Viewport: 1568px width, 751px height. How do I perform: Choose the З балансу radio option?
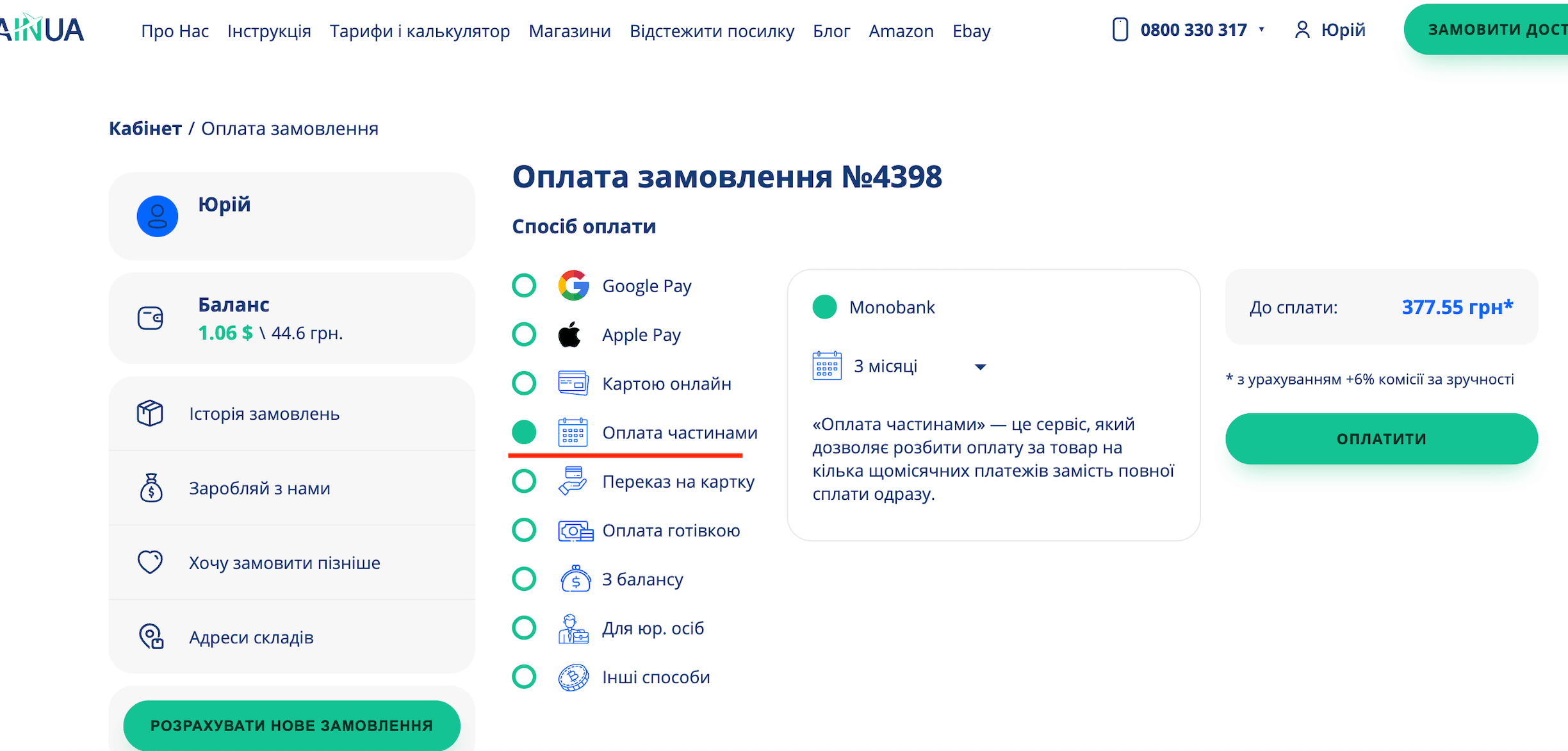(524, 579)
